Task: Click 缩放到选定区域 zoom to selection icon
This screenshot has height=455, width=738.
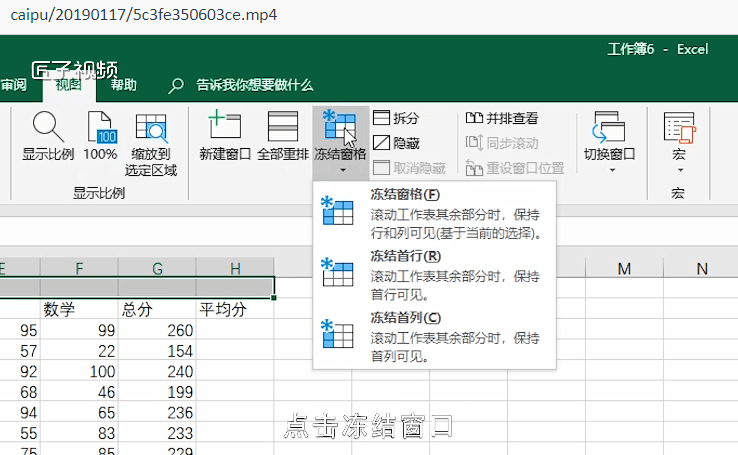Action: pos(151,129)
